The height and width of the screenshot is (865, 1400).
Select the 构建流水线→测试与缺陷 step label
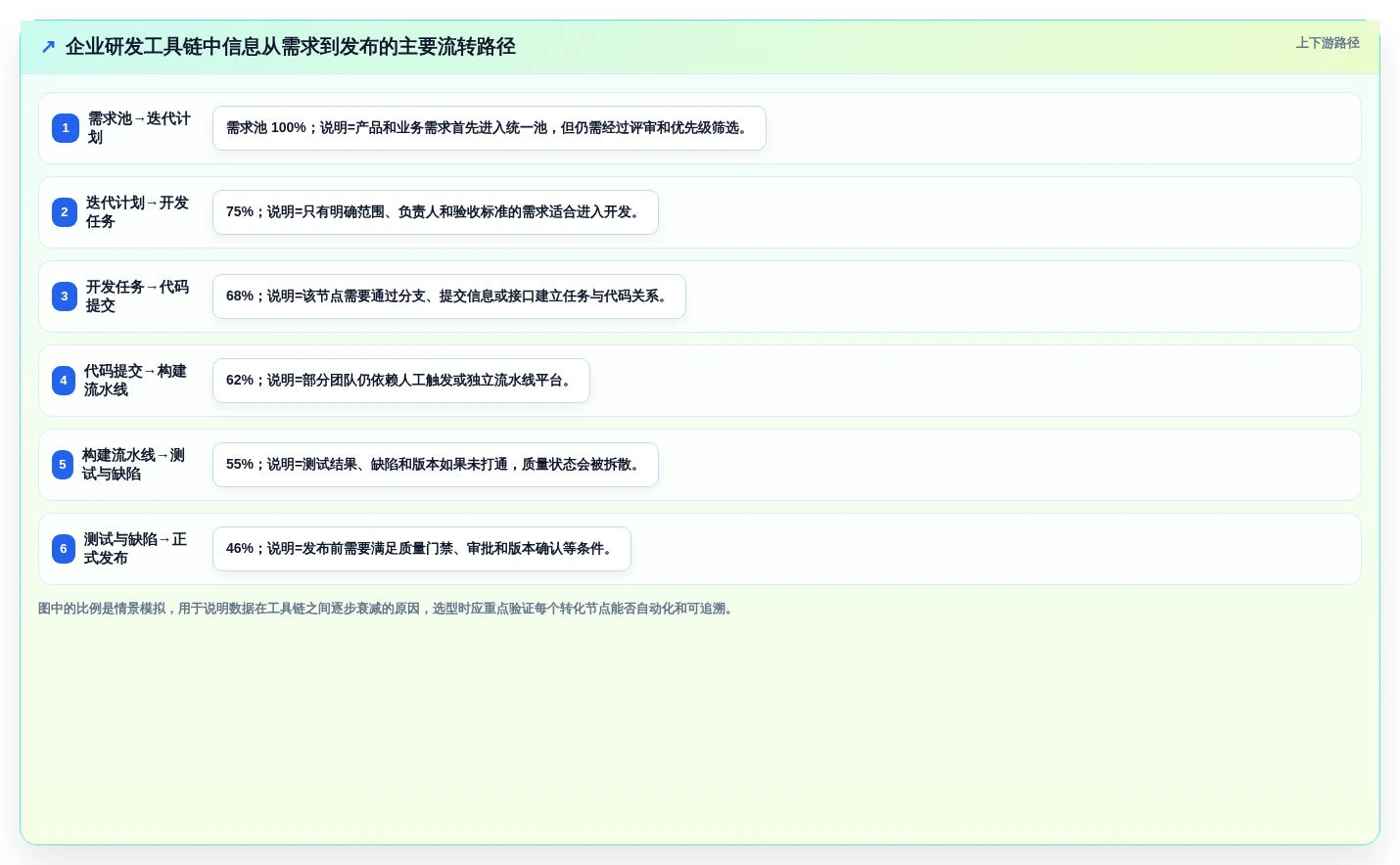134,465
